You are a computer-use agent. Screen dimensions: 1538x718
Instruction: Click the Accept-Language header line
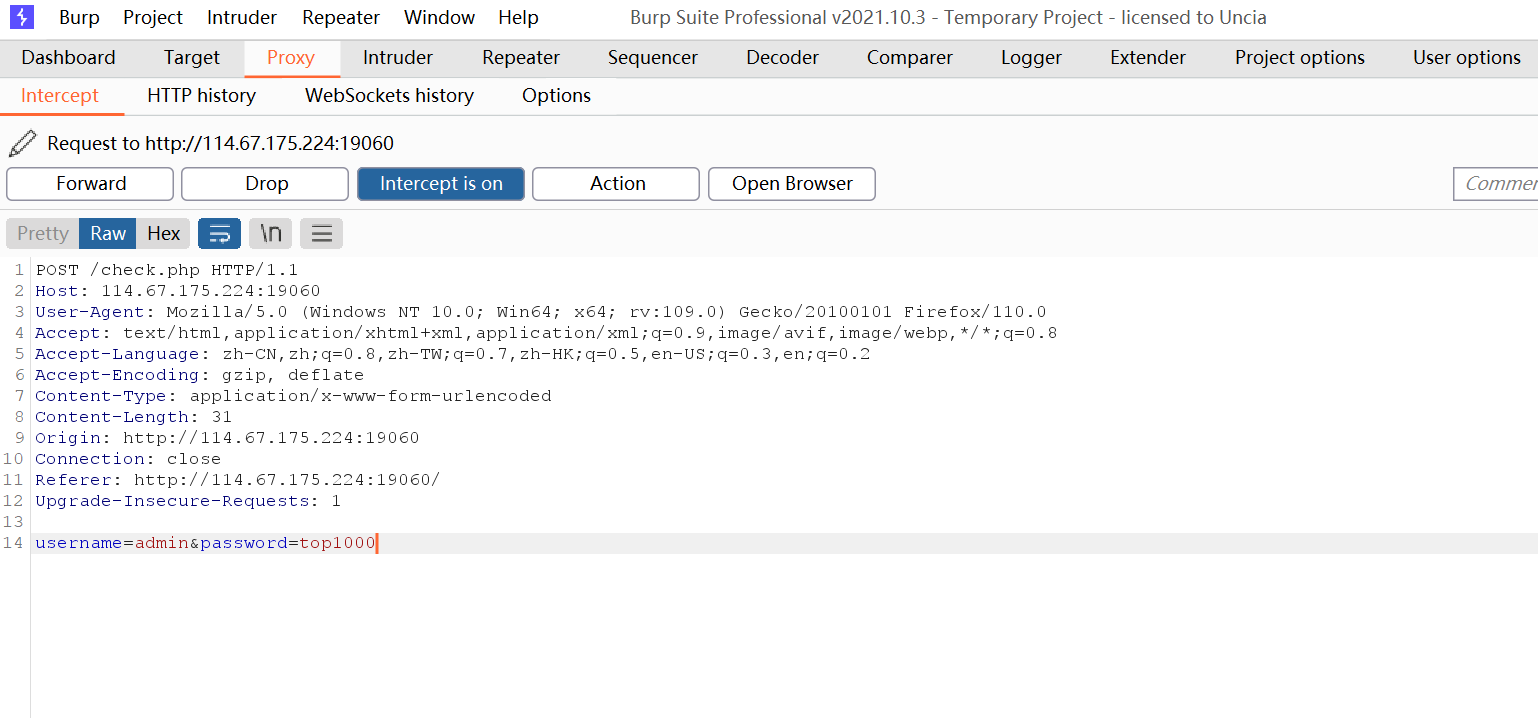(x=453, y=354)
